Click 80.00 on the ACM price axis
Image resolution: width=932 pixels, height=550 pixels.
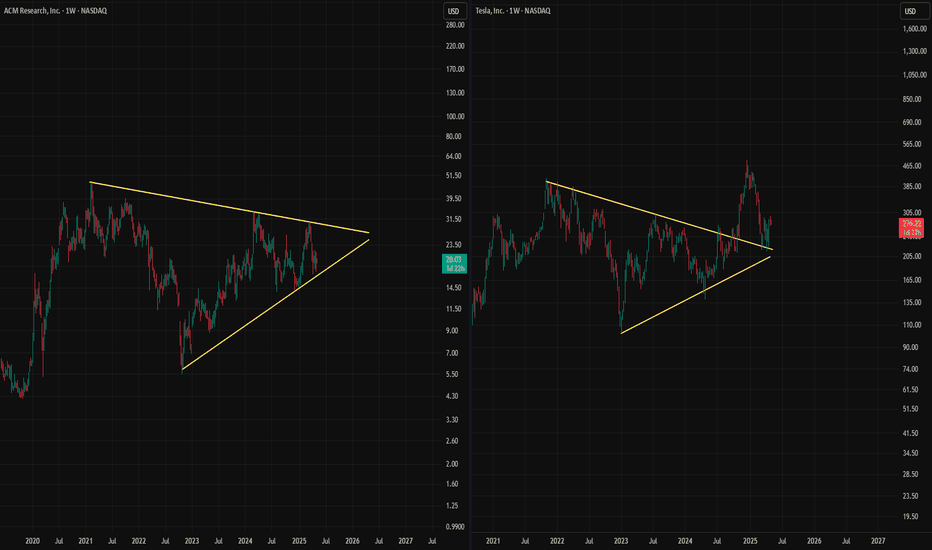pyautogui.click(x=453, y=136)
